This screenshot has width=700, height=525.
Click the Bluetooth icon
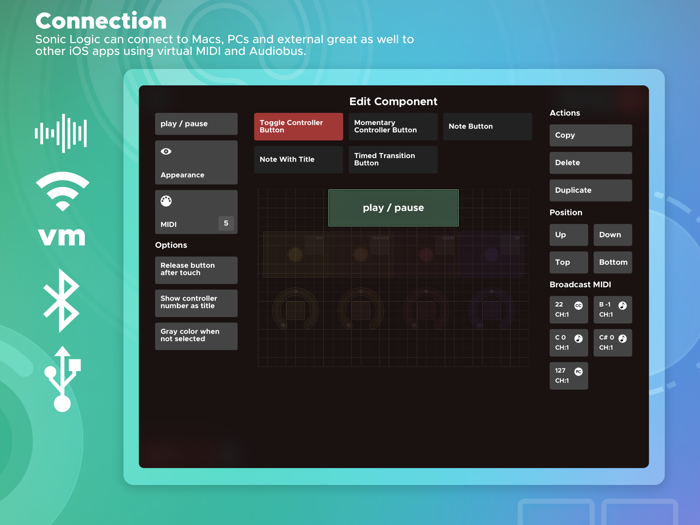(62, 300)
